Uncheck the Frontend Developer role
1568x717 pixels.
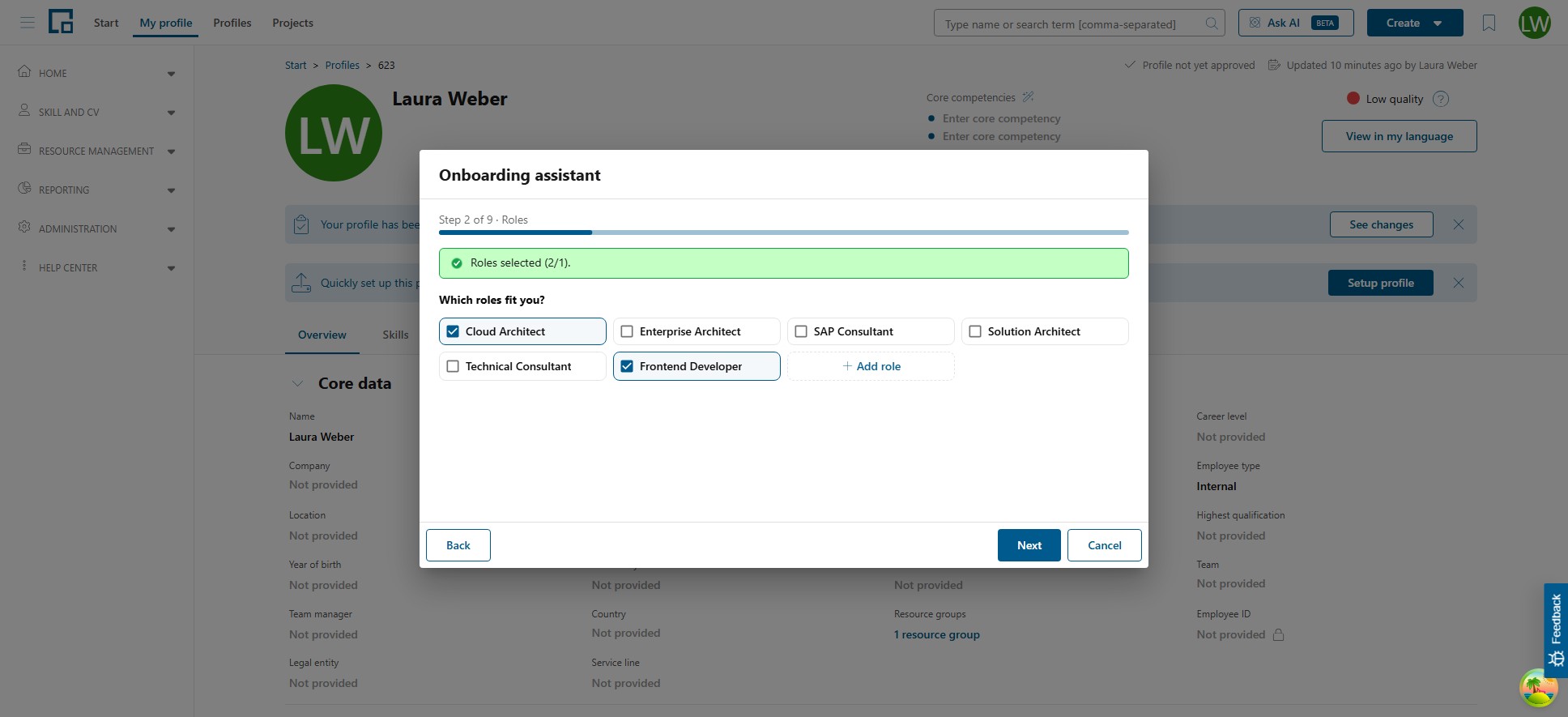627,366
